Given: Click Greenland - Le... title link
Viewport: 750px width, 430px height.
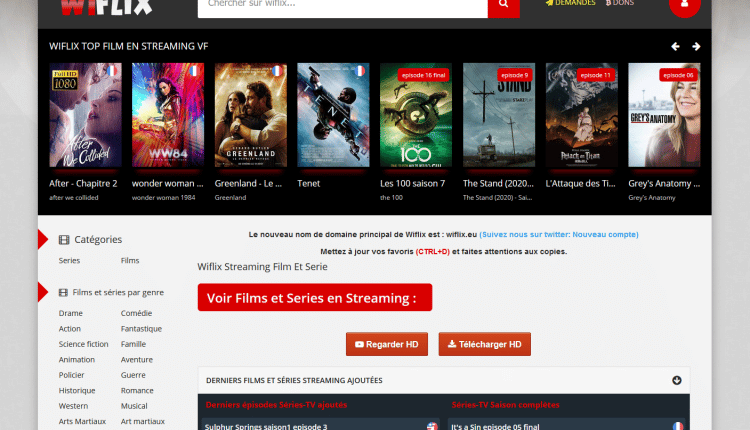Looking at the screenshot, I should click(x=248, y=184).
